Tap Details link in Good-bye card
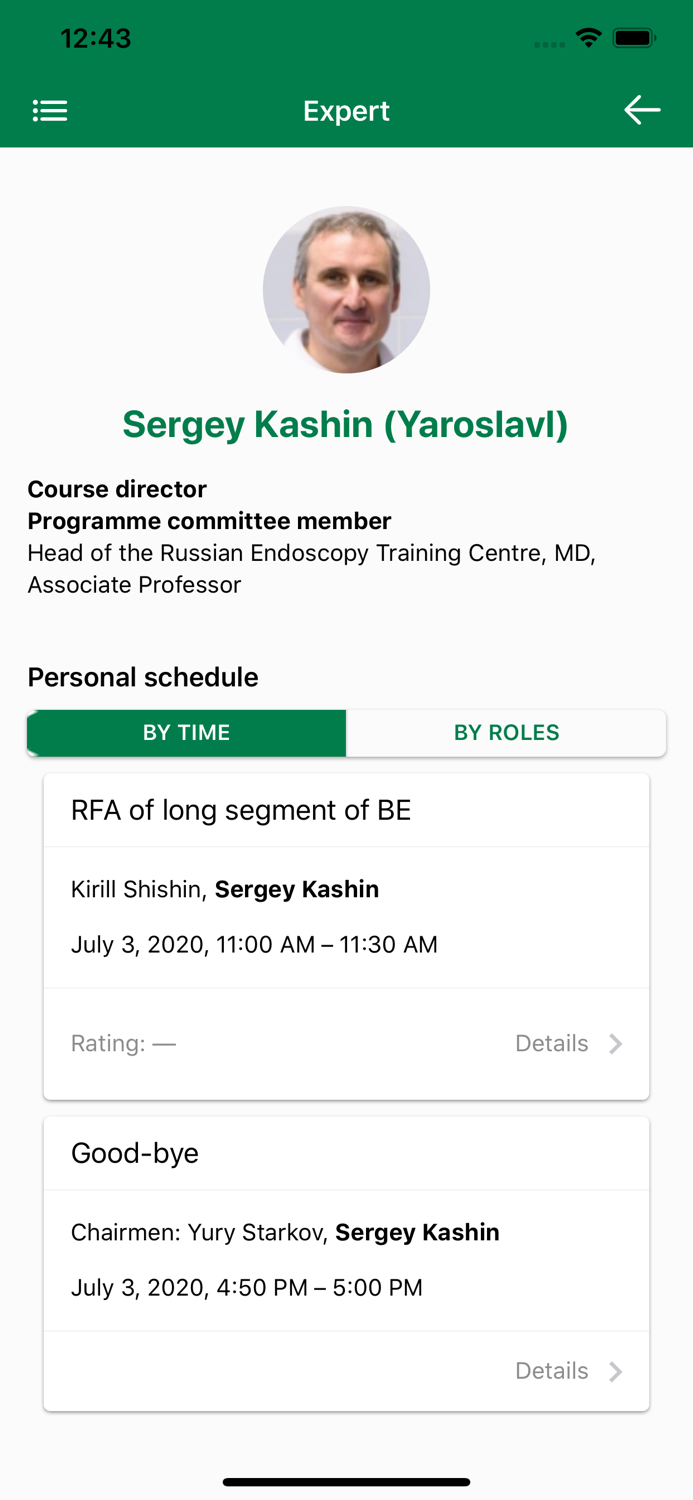 click(x=551, y=1371)
